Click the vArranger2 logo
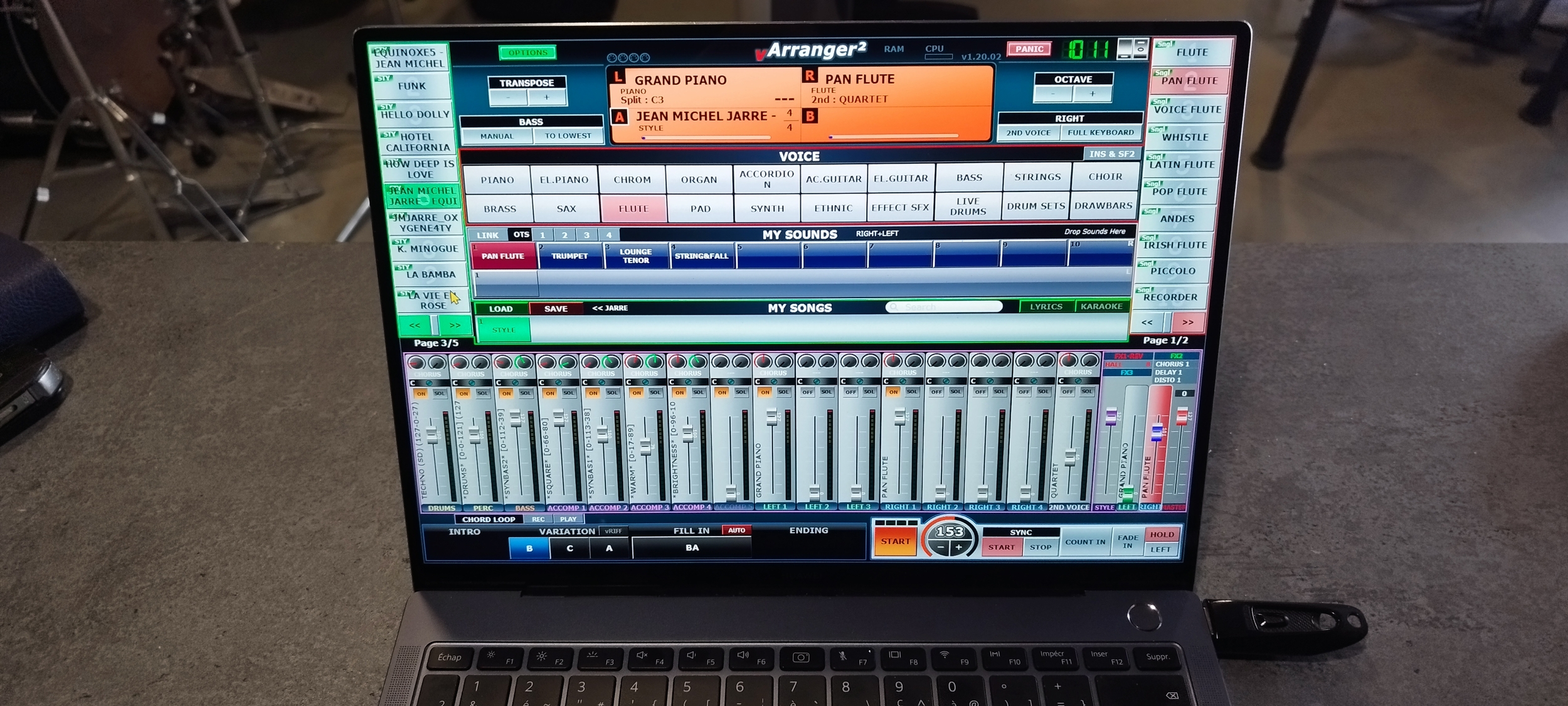The width and height of the screenshot is (1568, 706). 810,51
